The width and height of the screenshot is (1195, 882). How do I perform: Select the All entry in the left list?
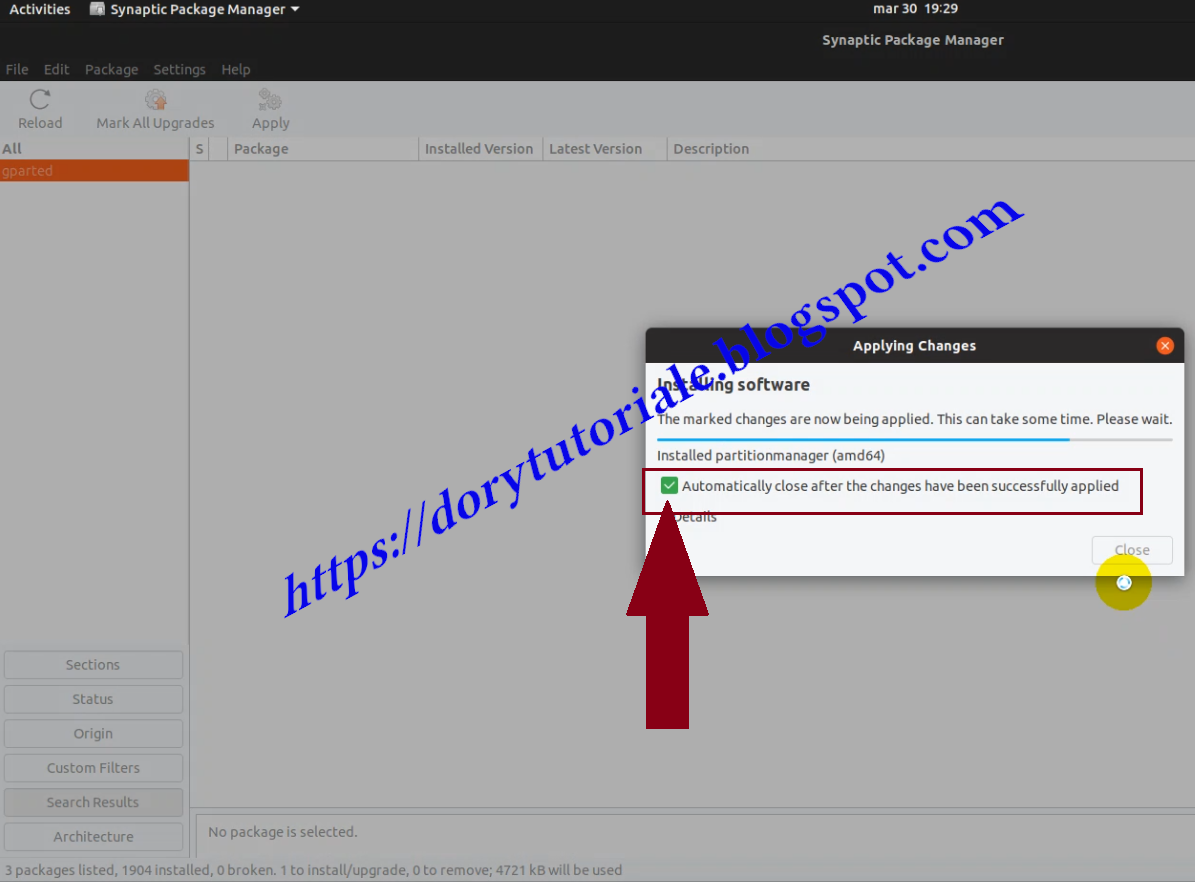[x=94, y=149]
